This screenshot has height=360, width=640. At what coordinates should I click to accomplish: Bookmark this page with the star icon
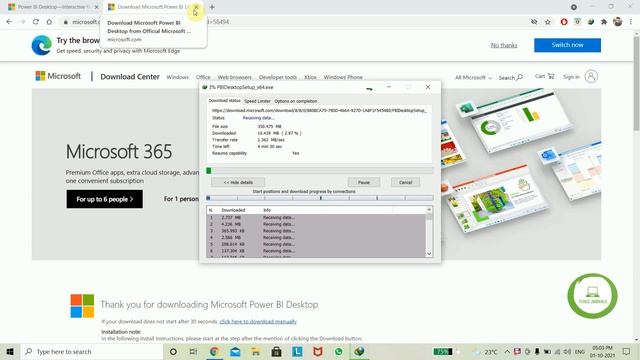tap(548, 22)
